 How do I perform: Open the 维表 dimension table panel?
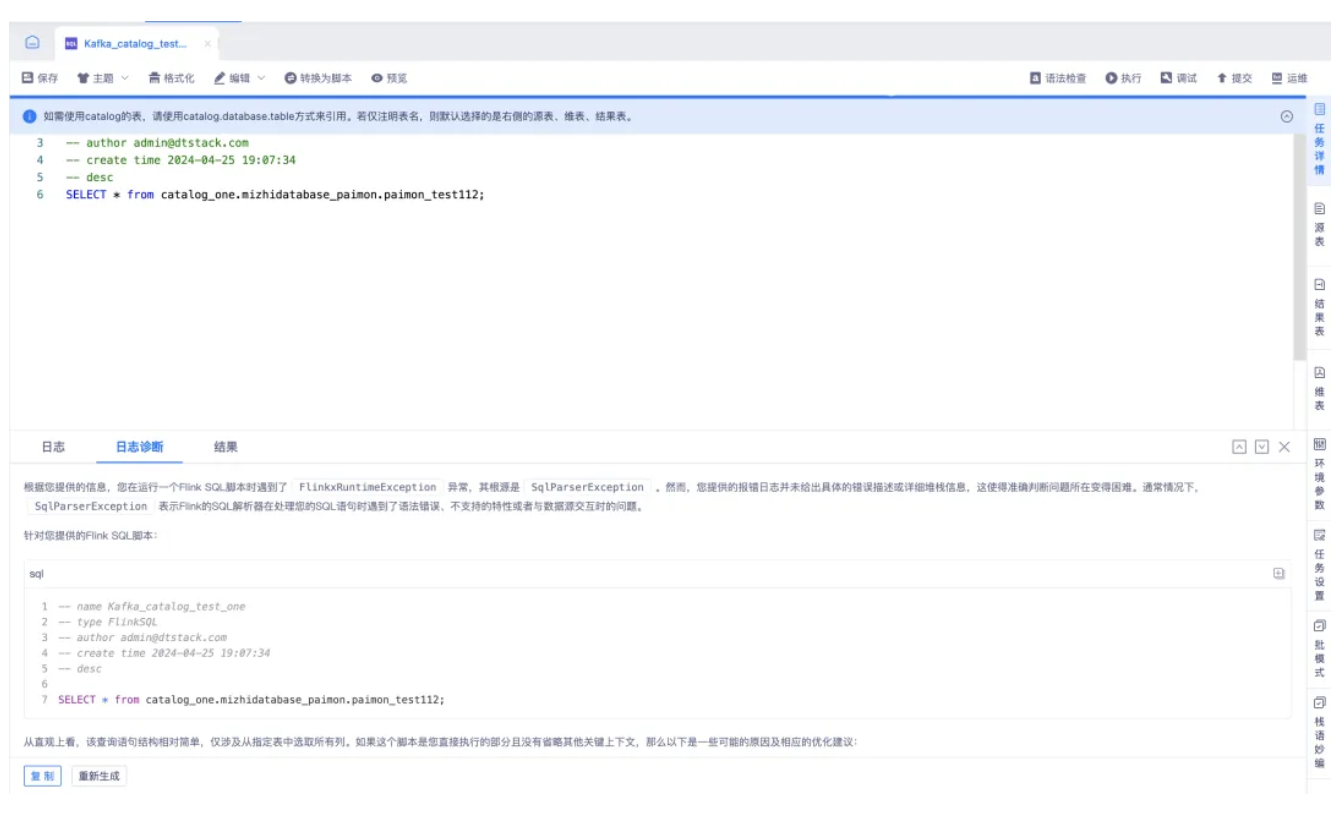click(x=1319, y=389)
